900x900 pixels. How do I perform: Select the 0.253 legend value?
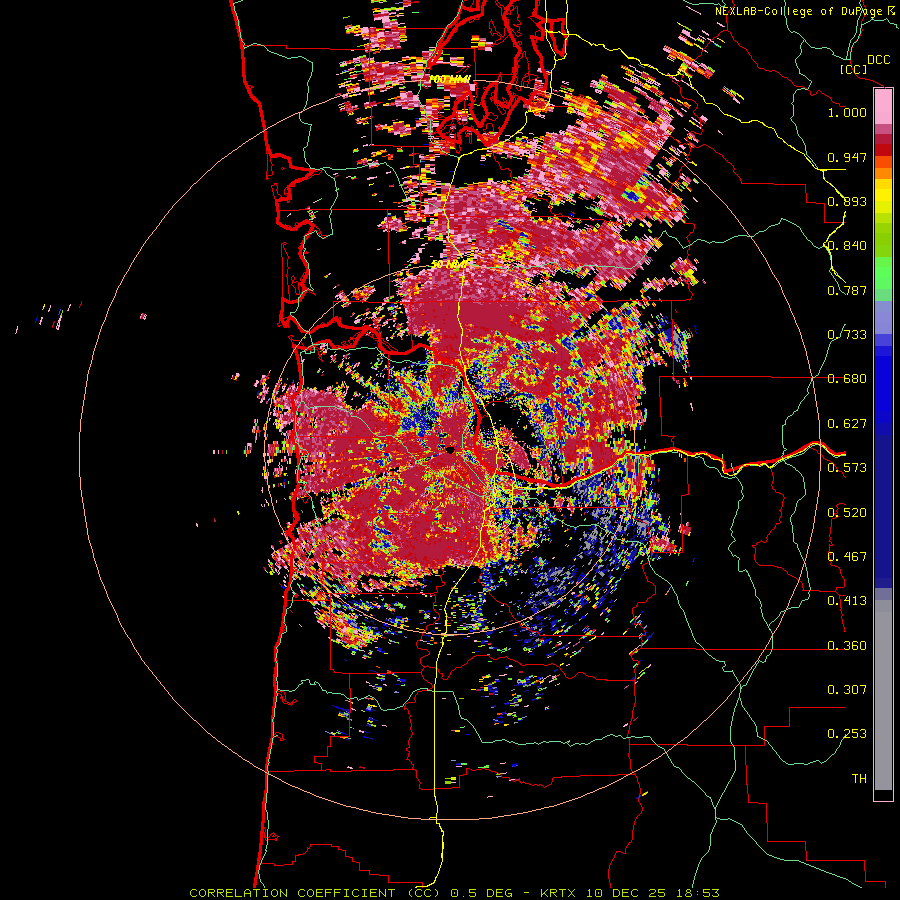pyautogui.click(x=847, y=734)
